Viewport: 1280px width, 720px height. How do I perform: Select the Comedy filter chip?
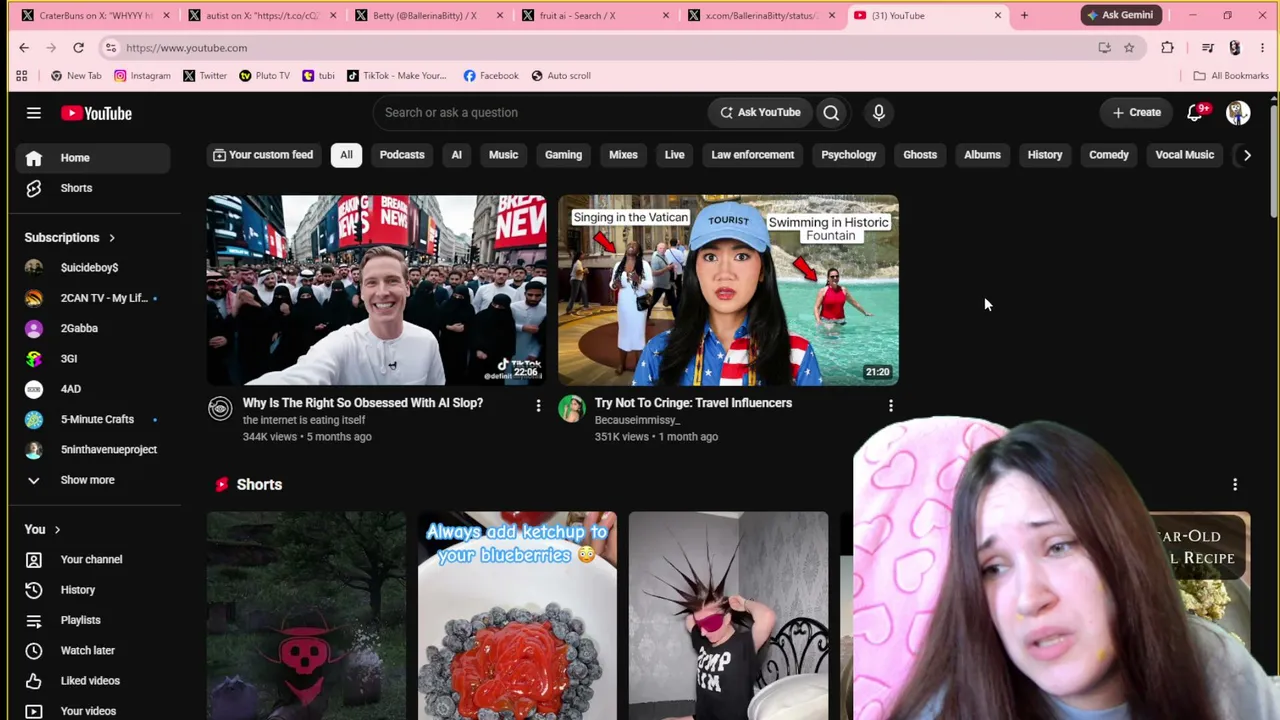click(1109, 155)
